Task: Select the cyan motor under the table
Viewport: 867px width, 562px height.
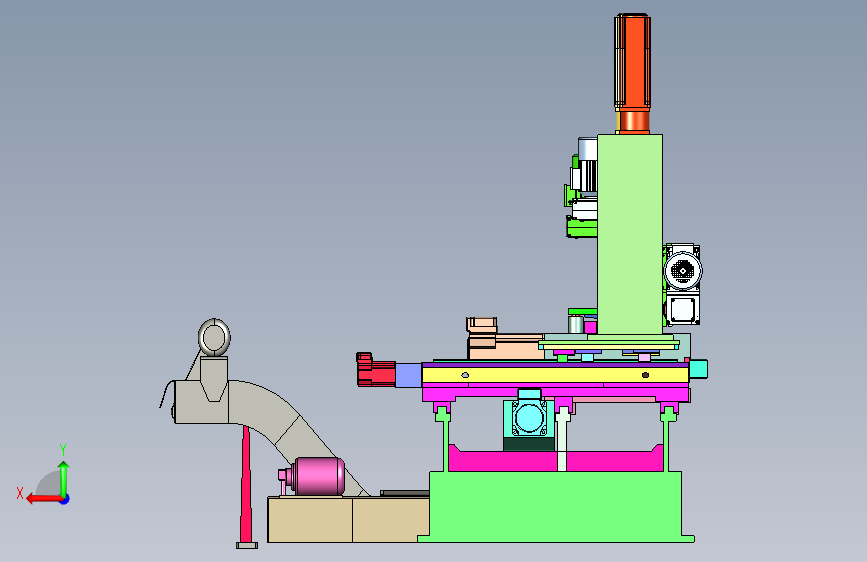Action: click(x=529, y=418)
